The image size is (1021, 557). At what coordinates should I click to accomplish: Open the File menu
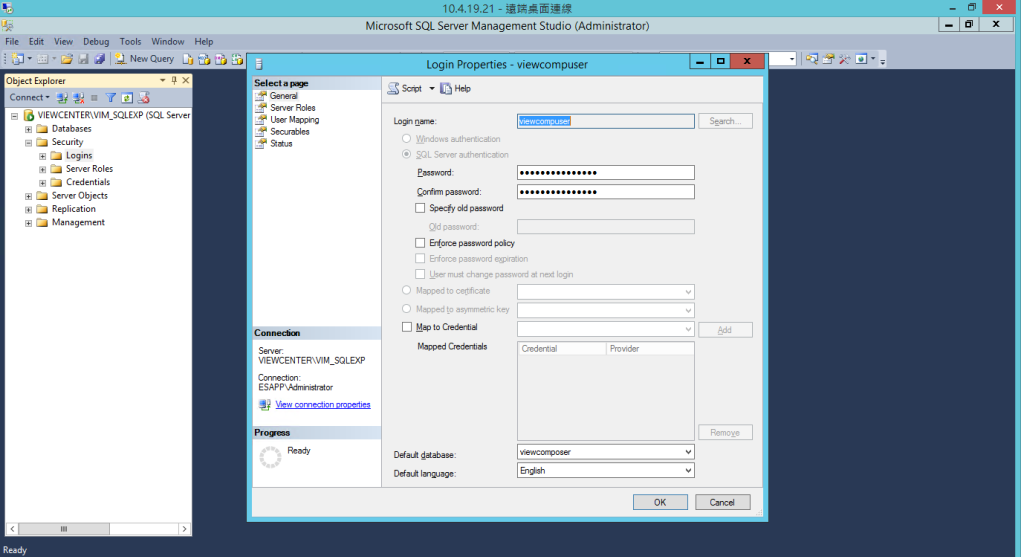(12, 42)
